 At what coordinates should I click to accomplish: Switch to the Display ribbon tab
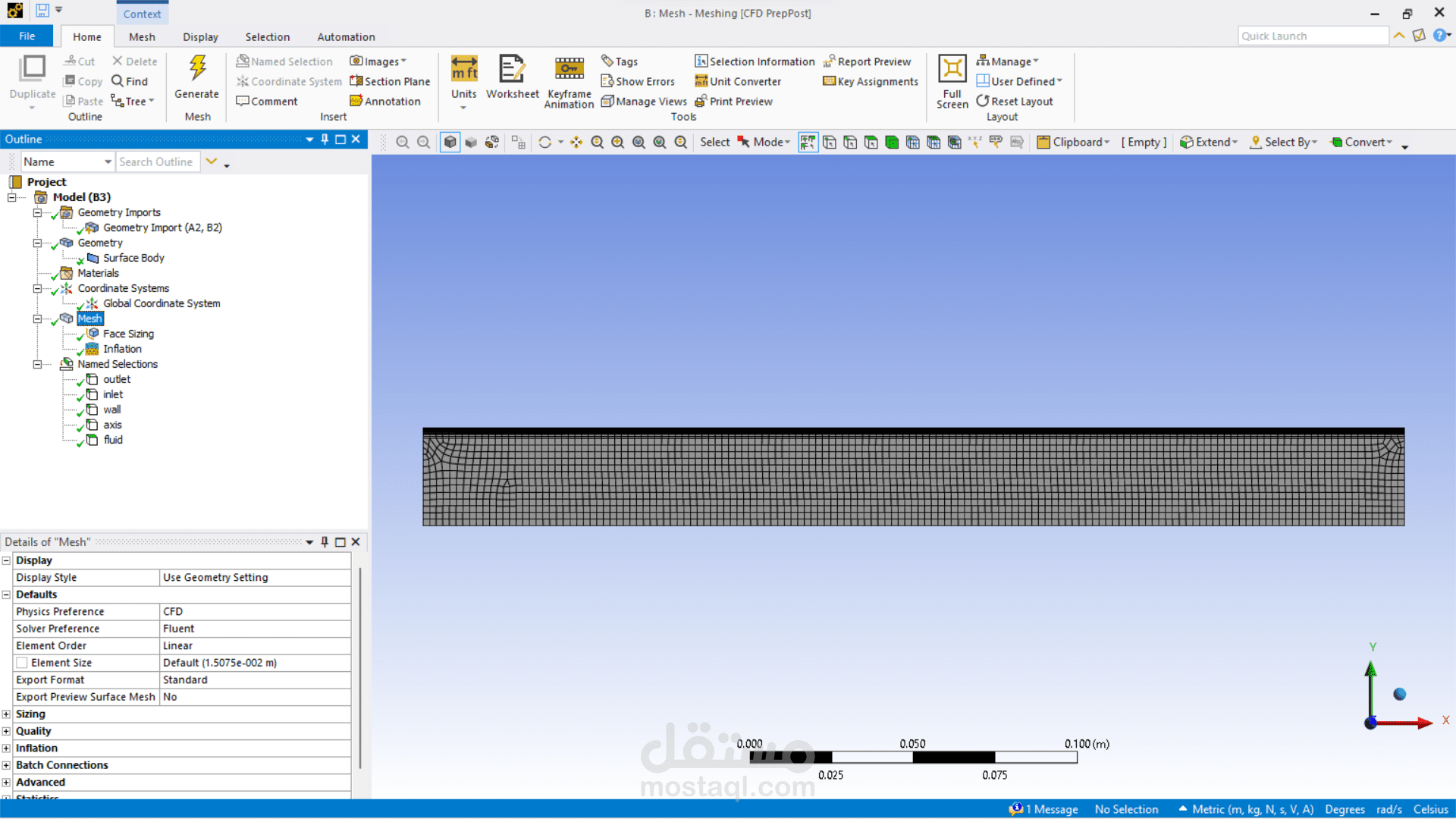point(200,37)
